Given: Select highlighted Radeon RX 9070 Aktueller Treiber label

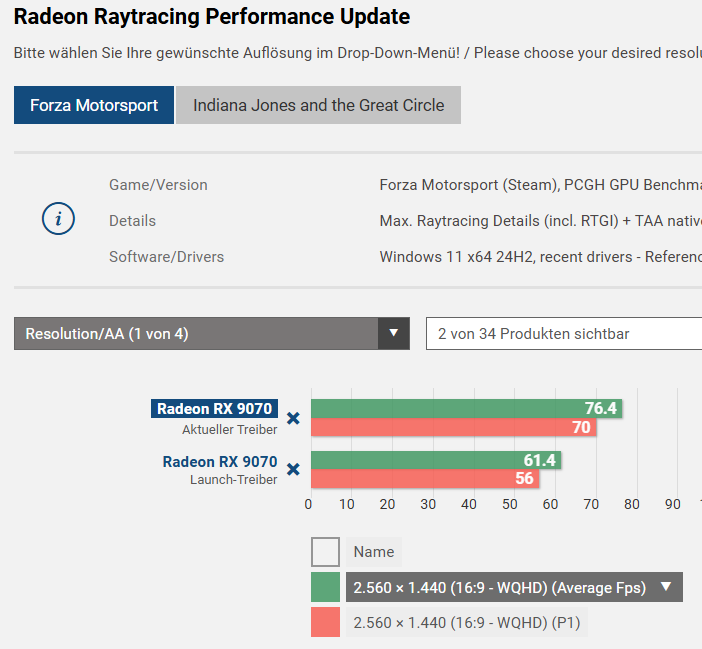Looking at the screenshot, I should click(x=214, y=409).
